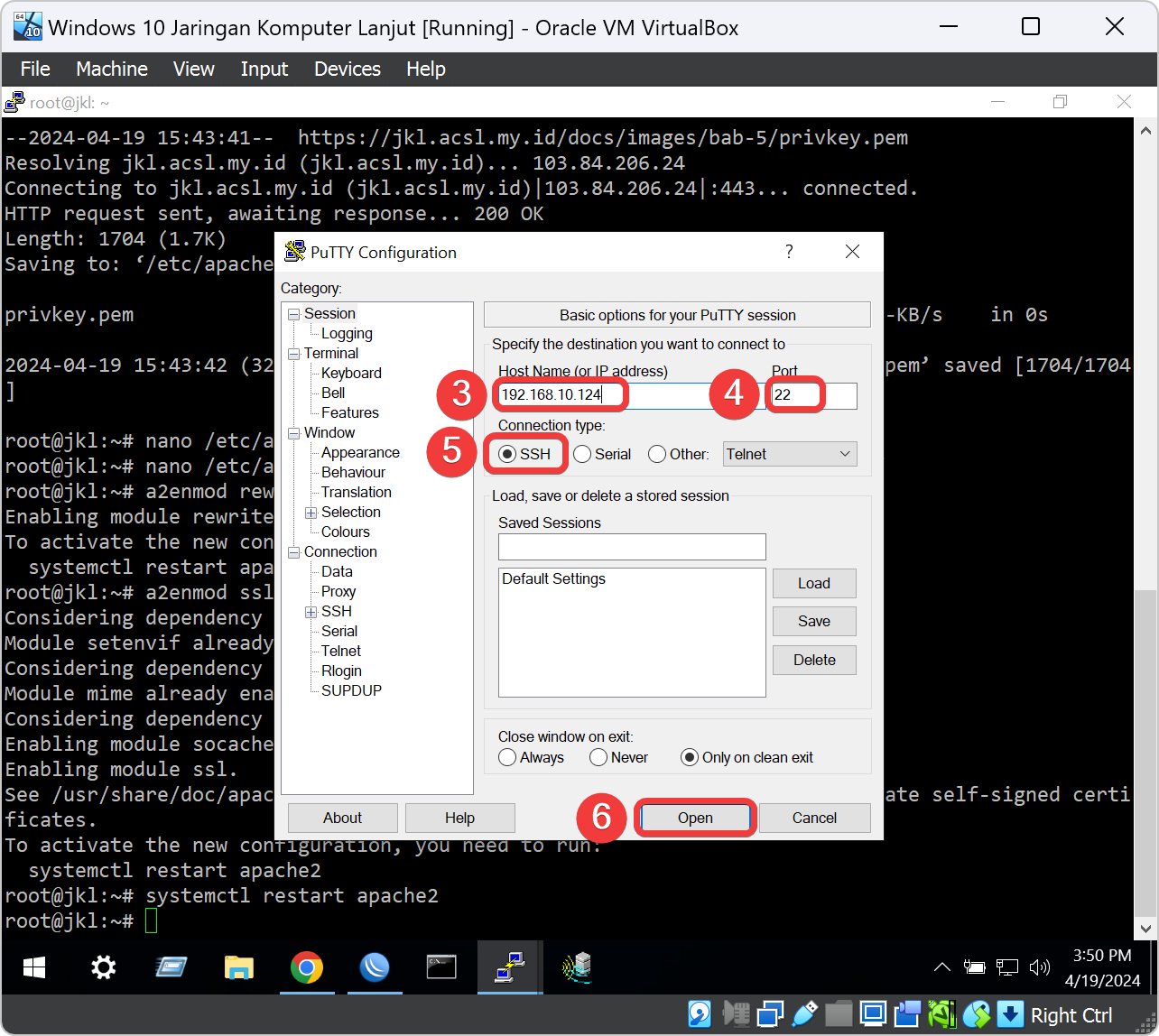Open the VirtualBox Help menu
Screen dimensions: 1159x1036
pyautogui.click(x=426, y=69)
